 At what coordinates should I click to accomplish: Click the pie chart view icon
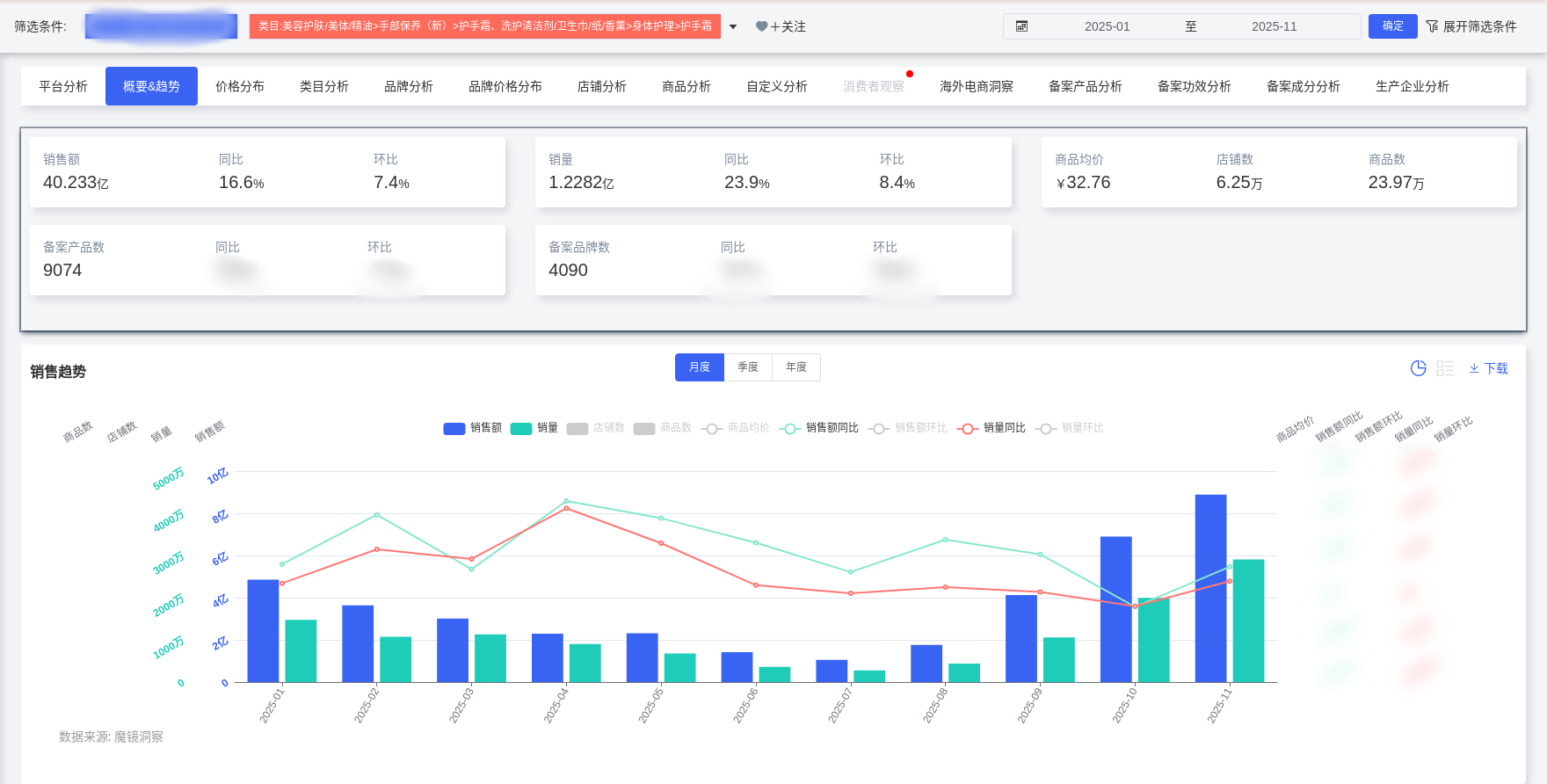tap(1418, 368)
